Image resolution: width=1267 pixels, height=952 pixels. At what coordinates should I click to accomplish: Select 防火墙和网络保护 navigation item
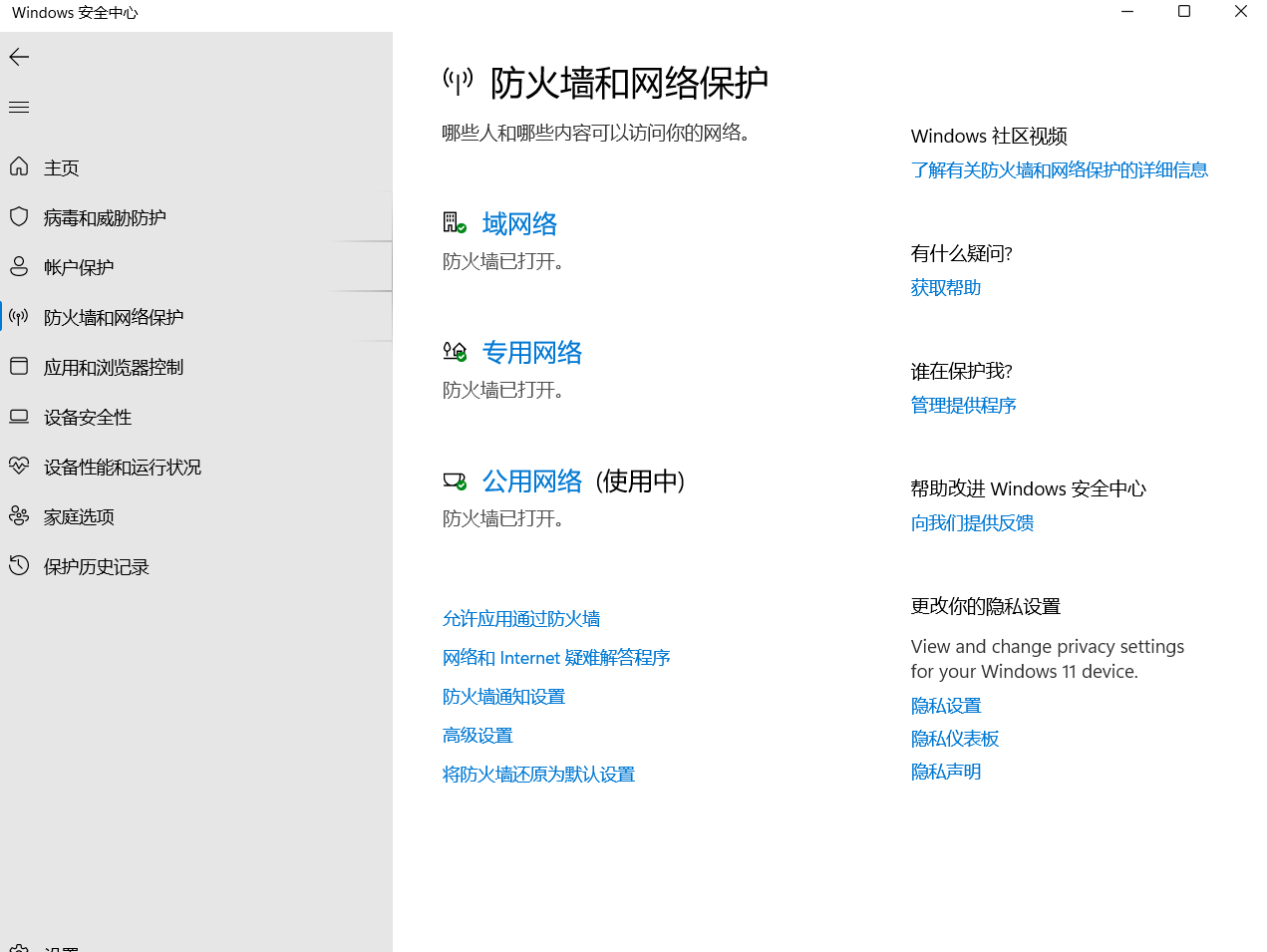pyautogui.click(x=196, y=317)
